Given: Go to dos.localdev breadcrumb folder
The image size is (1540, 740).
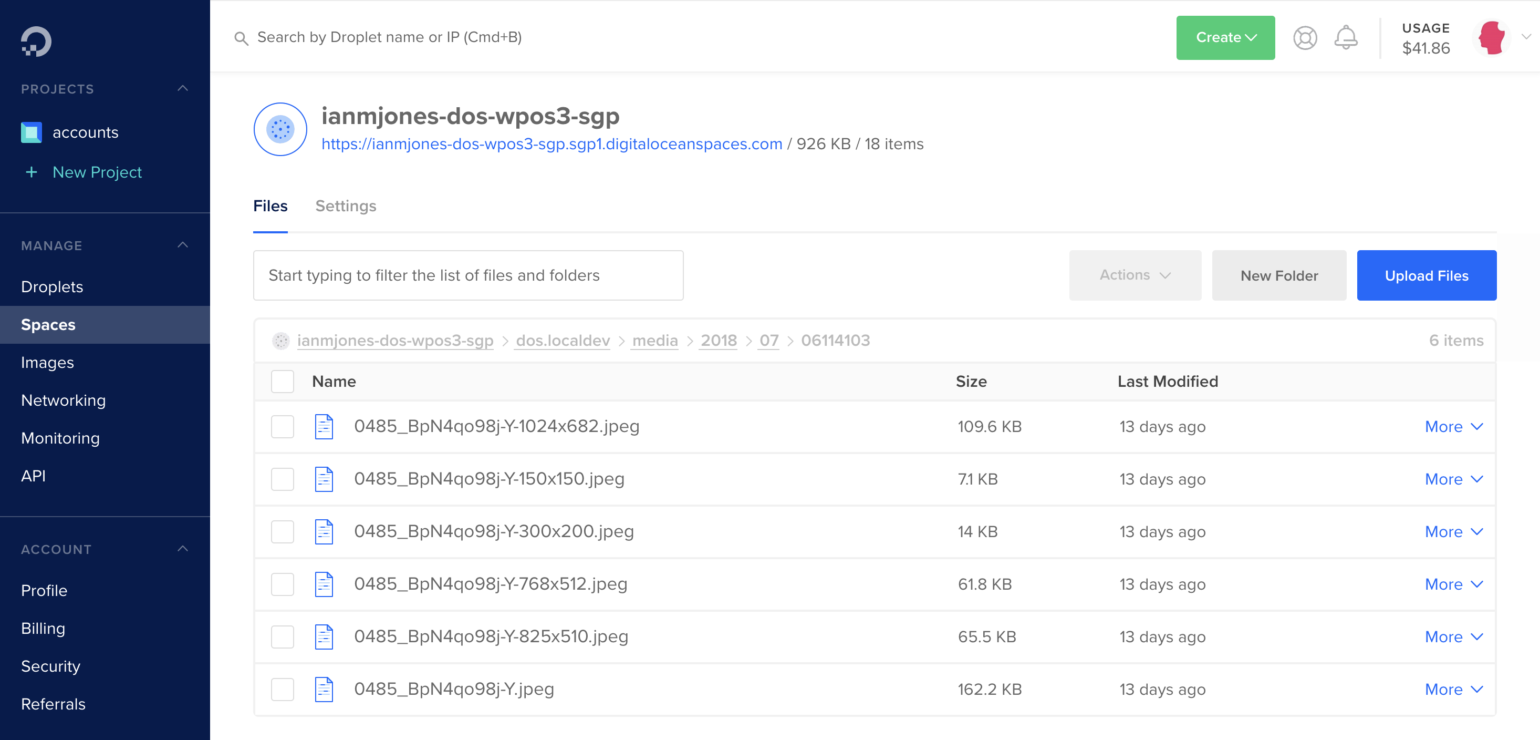Looking at the screenshot, I should tap(563, 341).
